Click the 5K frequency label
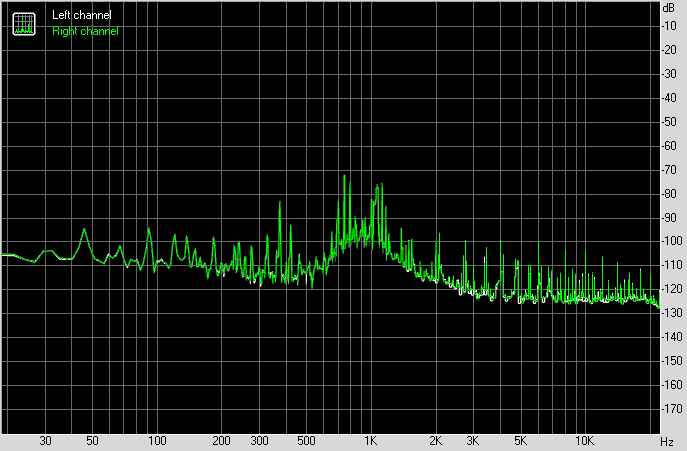This screenshot has height=451, width=687. (520, 440)
